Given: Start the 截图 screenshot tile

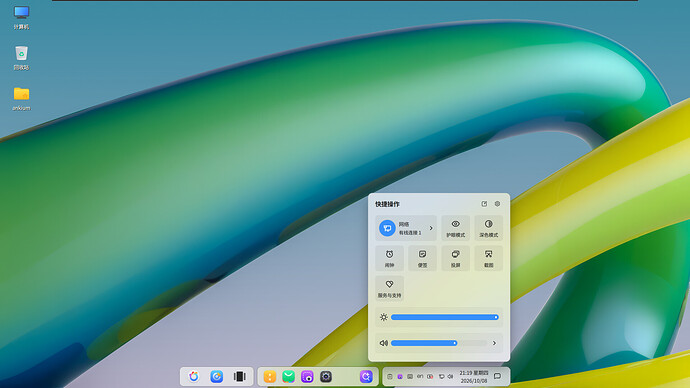Looking at the screenshot, I should (488, 258).
